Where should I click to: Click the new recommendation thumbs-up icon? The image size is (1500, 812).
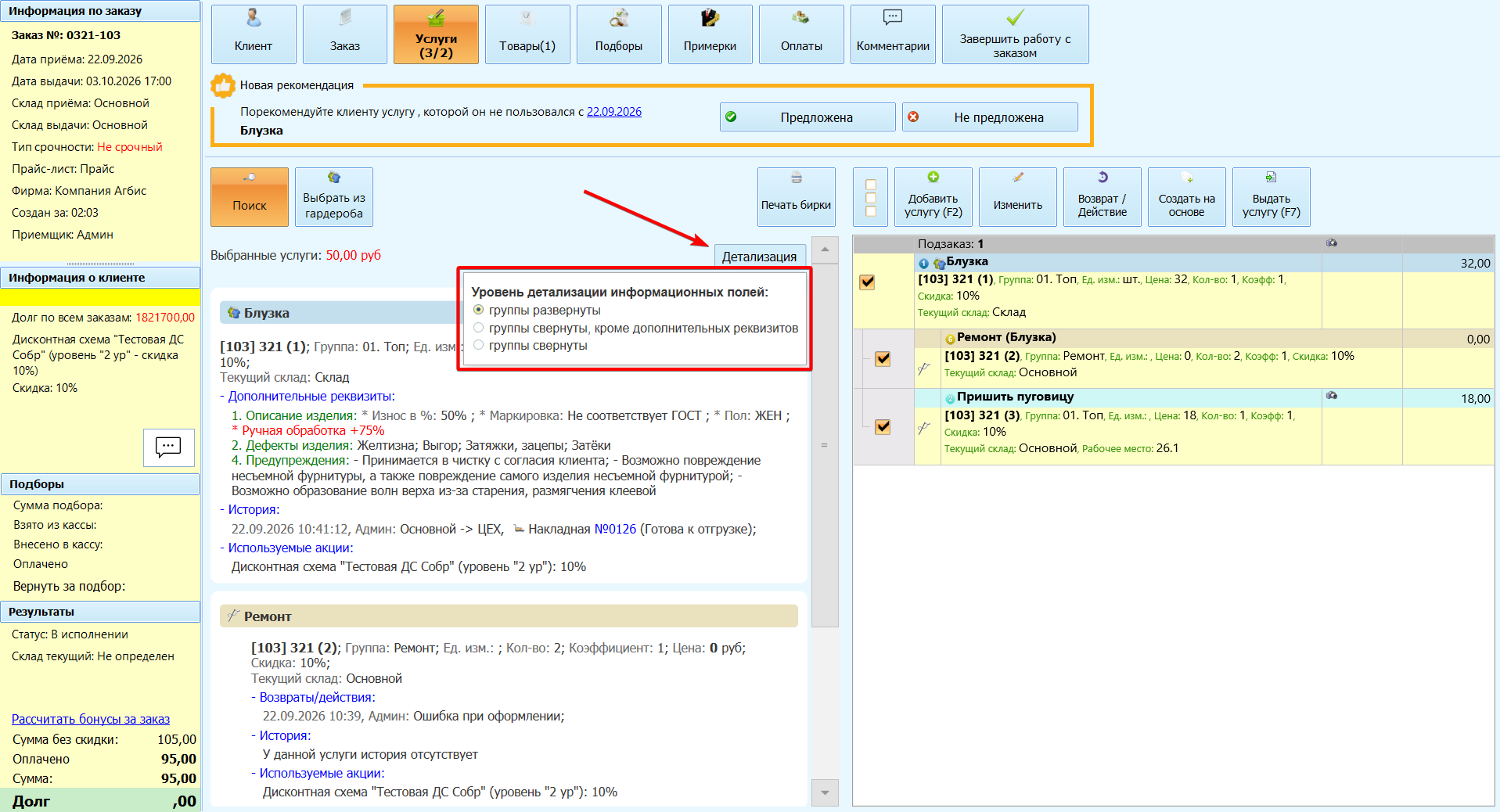point(223,85)
